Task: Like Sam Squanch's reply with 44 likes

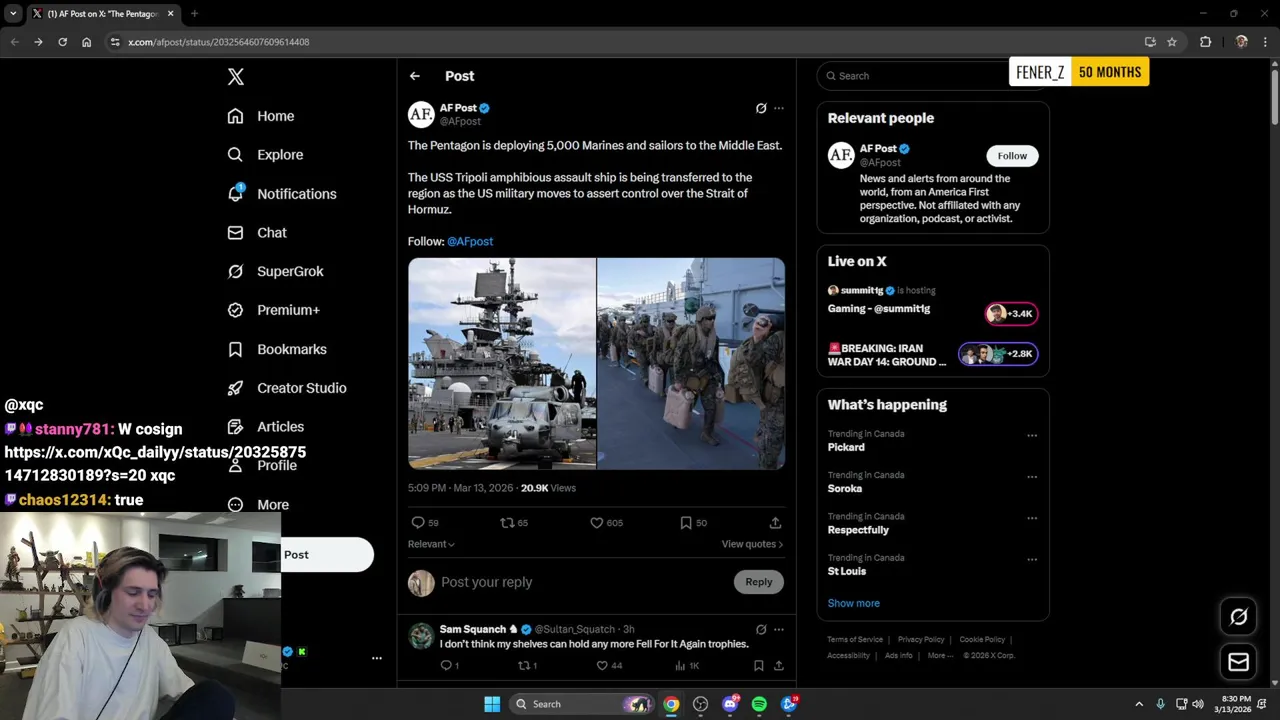Action: coord(602,665)
